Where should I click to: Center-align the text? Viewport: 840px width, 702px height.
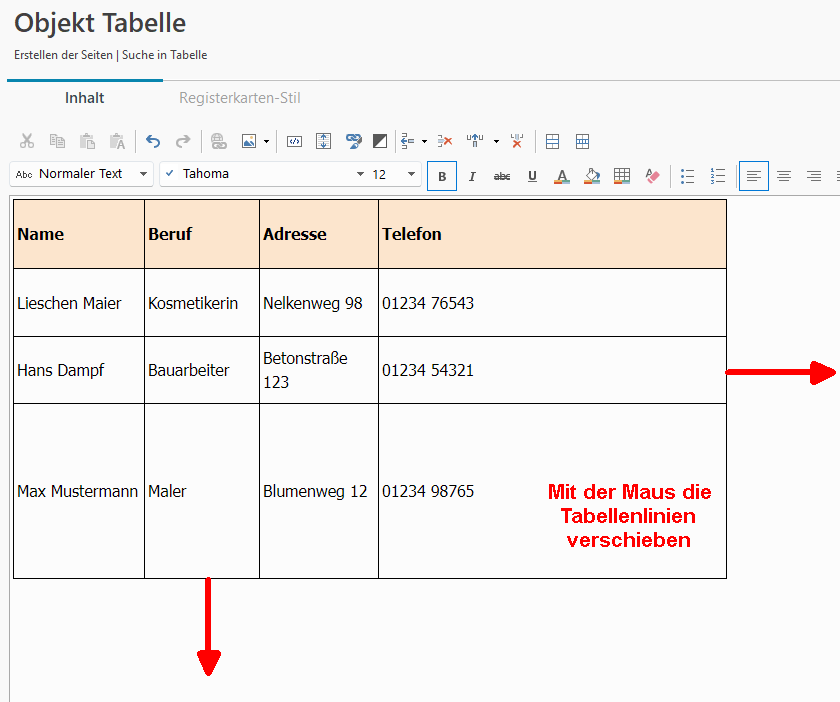coord(784,176)
